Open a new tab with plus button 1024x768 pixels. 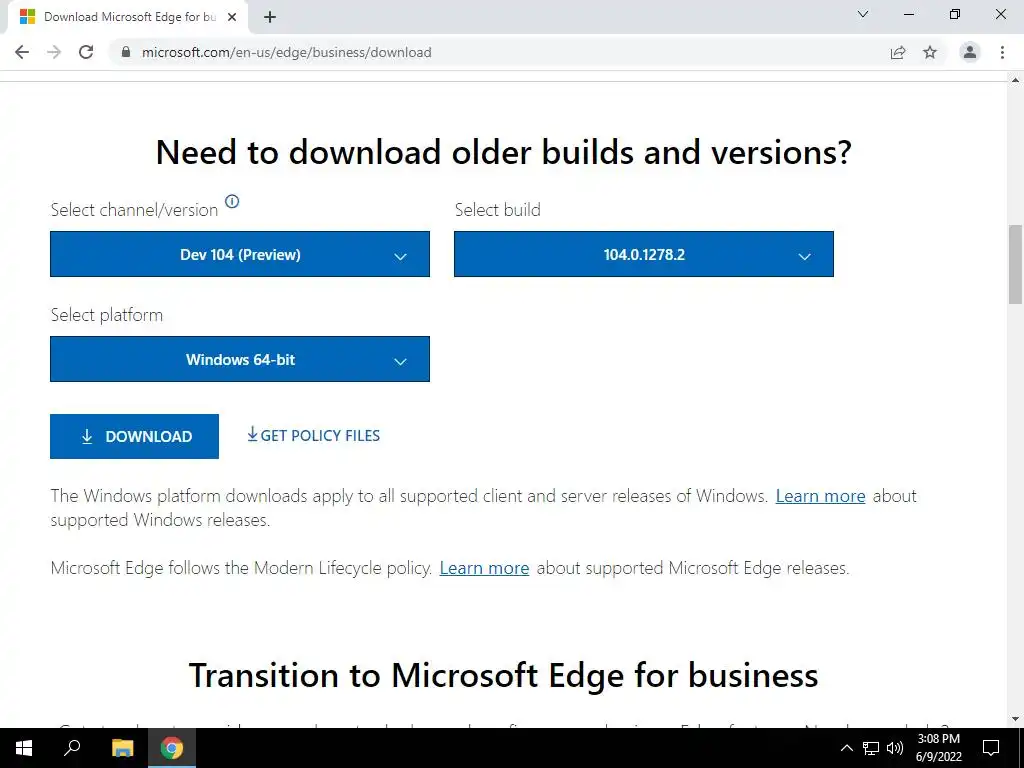pyautogui.click(x=270, y=17)
